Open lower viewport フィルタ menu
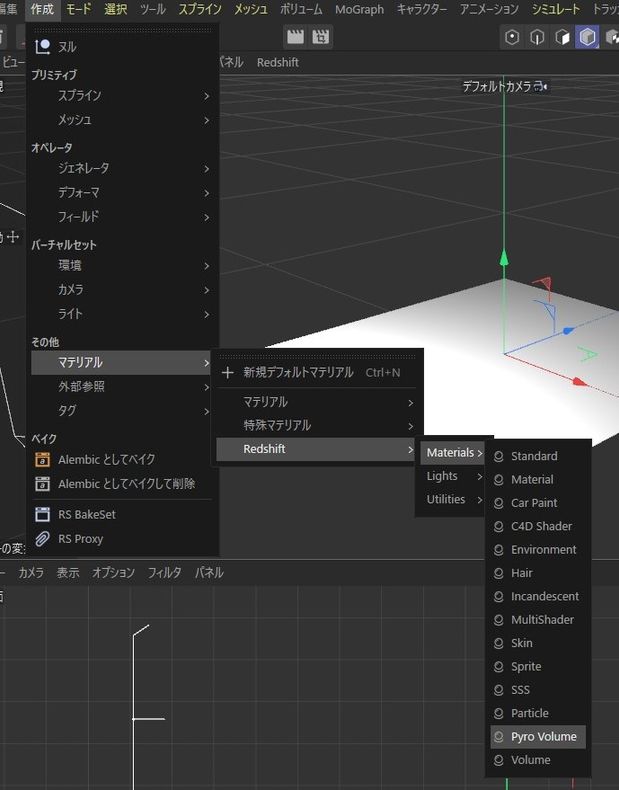This screenshot has height=790, width=619. pyautogui.click(x=164, y=573)
